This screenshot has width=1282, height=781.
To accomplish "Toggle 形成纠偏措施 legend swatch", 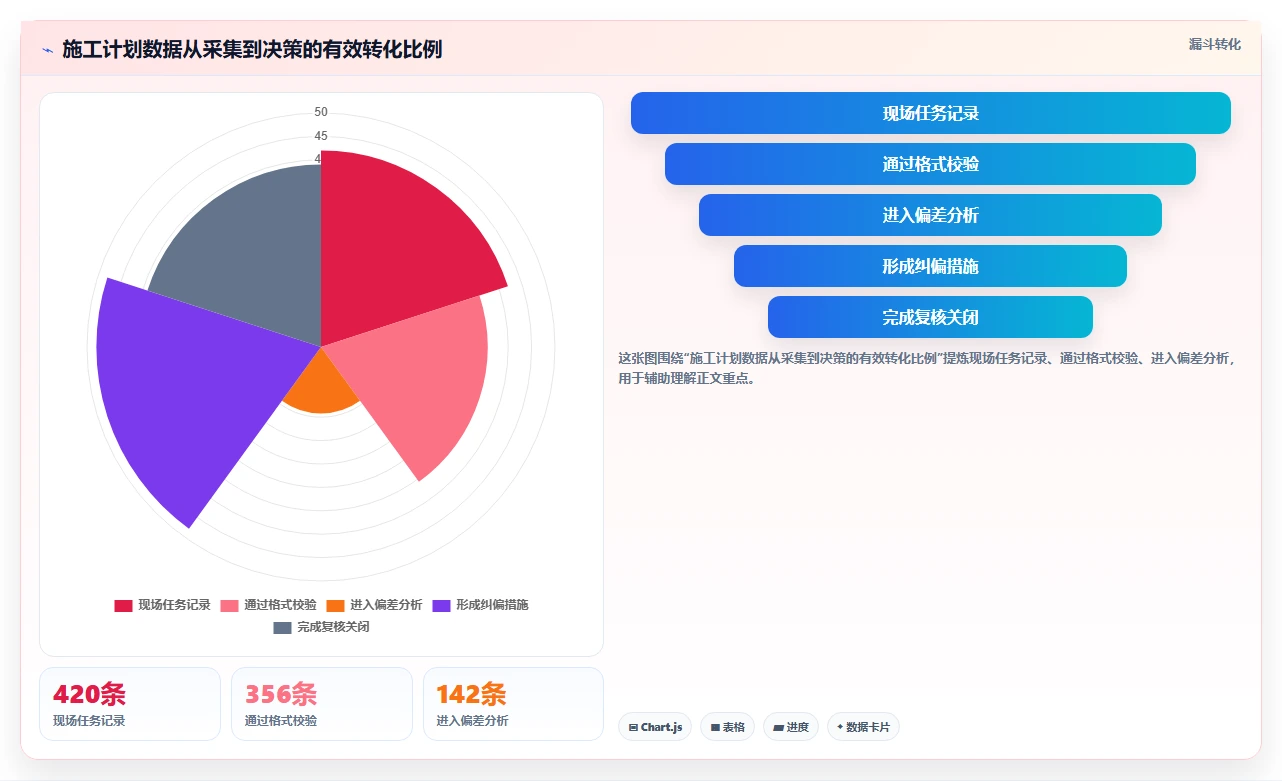I will (x=441, y=605).
